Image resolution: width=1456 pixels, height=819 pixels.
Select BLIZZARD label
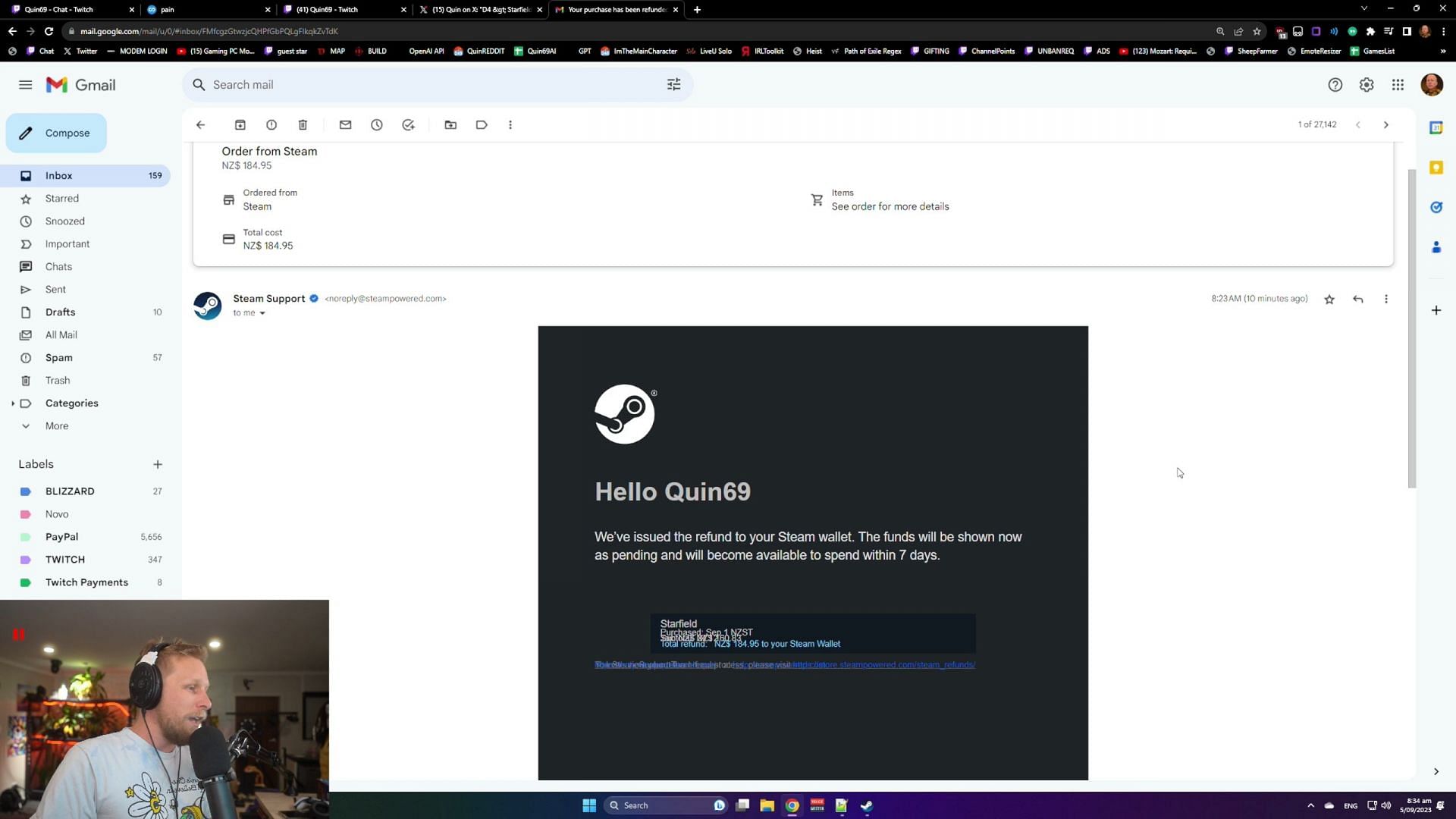85,491
